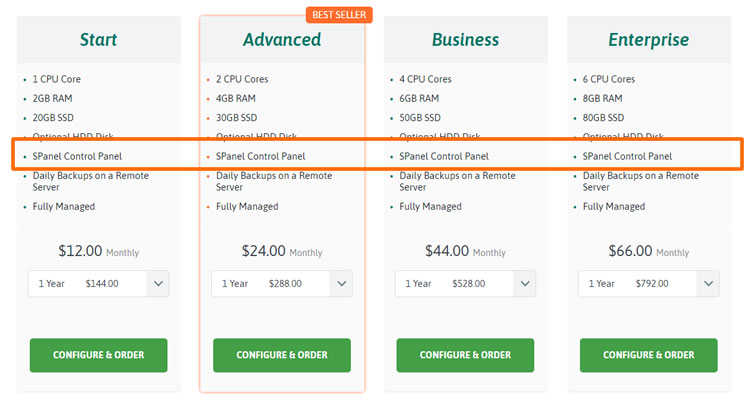Click the 1 Year $144.00 billing field
750x408 pixels.
coord(99,284)
